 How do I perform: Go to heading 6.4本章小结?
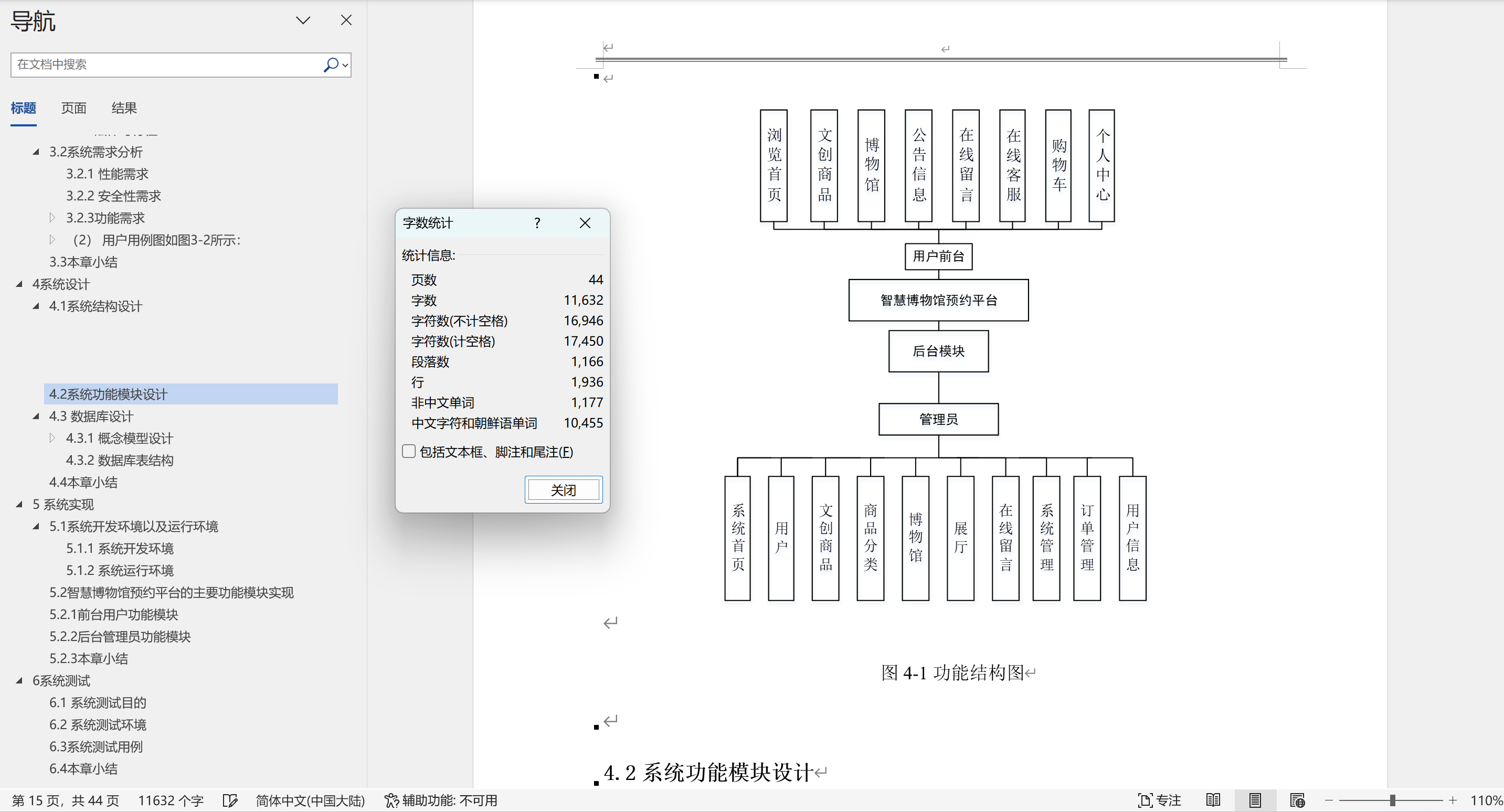point(83,769)
